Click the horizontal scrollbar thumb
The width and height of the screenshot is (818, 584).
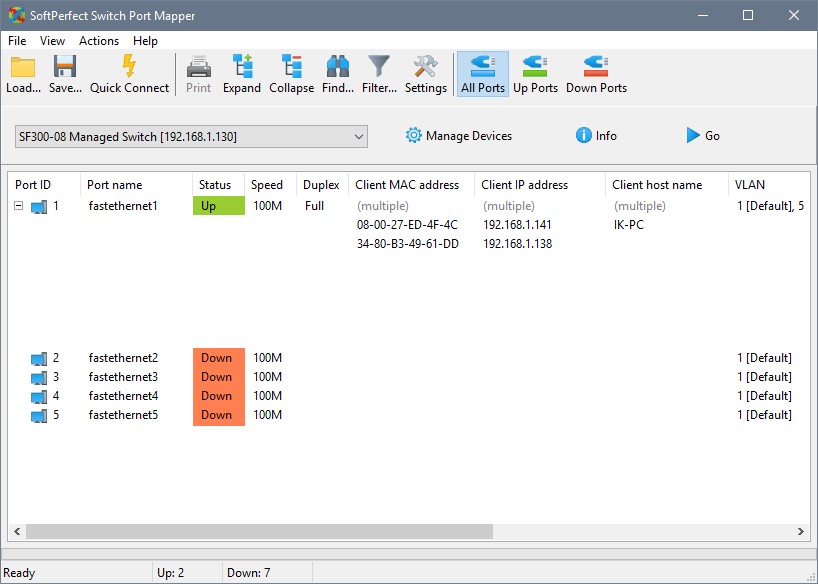click(259, 531)
